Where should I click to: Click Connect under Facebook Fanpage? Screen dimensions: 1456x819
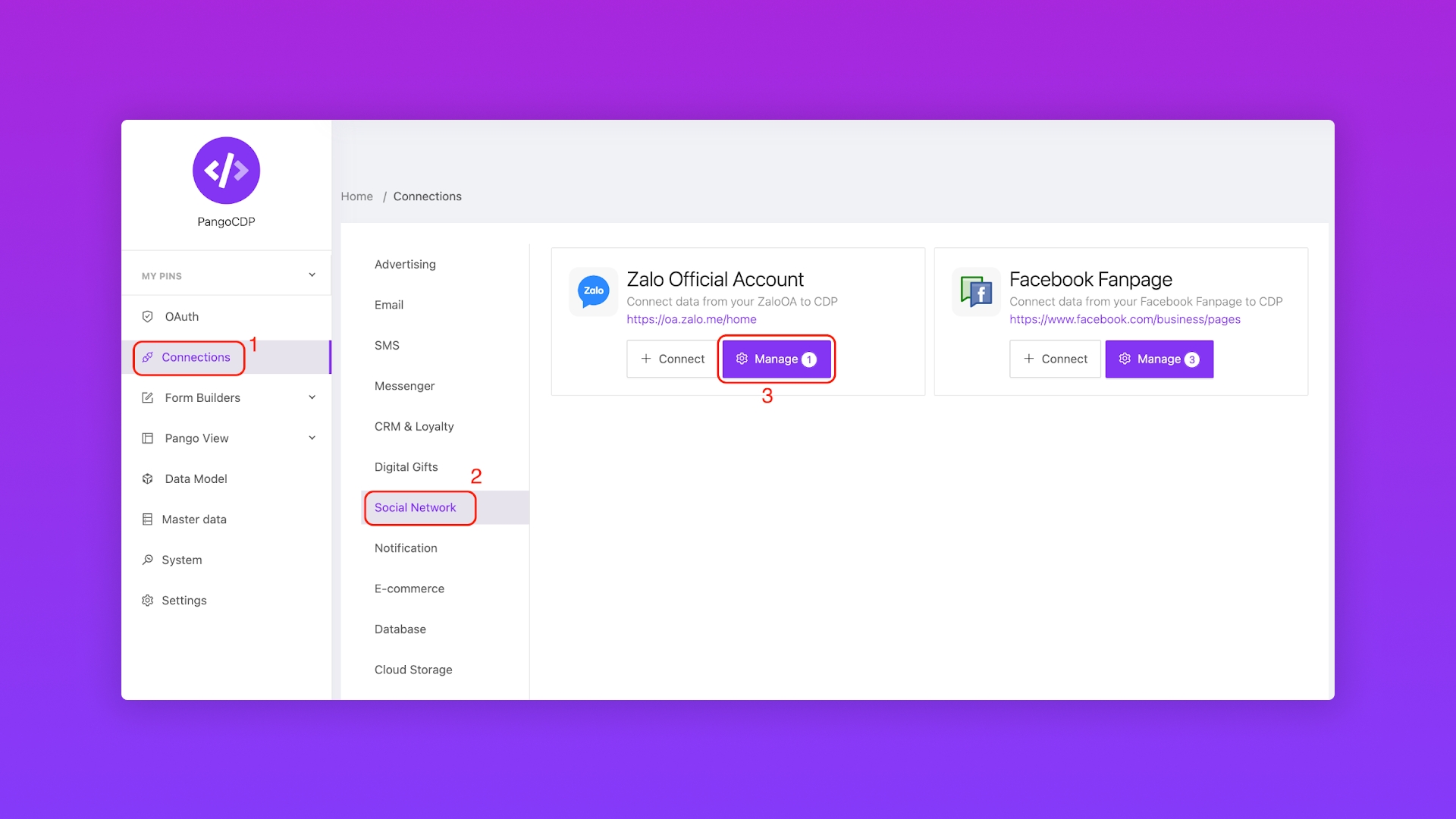click(1055, 359)
